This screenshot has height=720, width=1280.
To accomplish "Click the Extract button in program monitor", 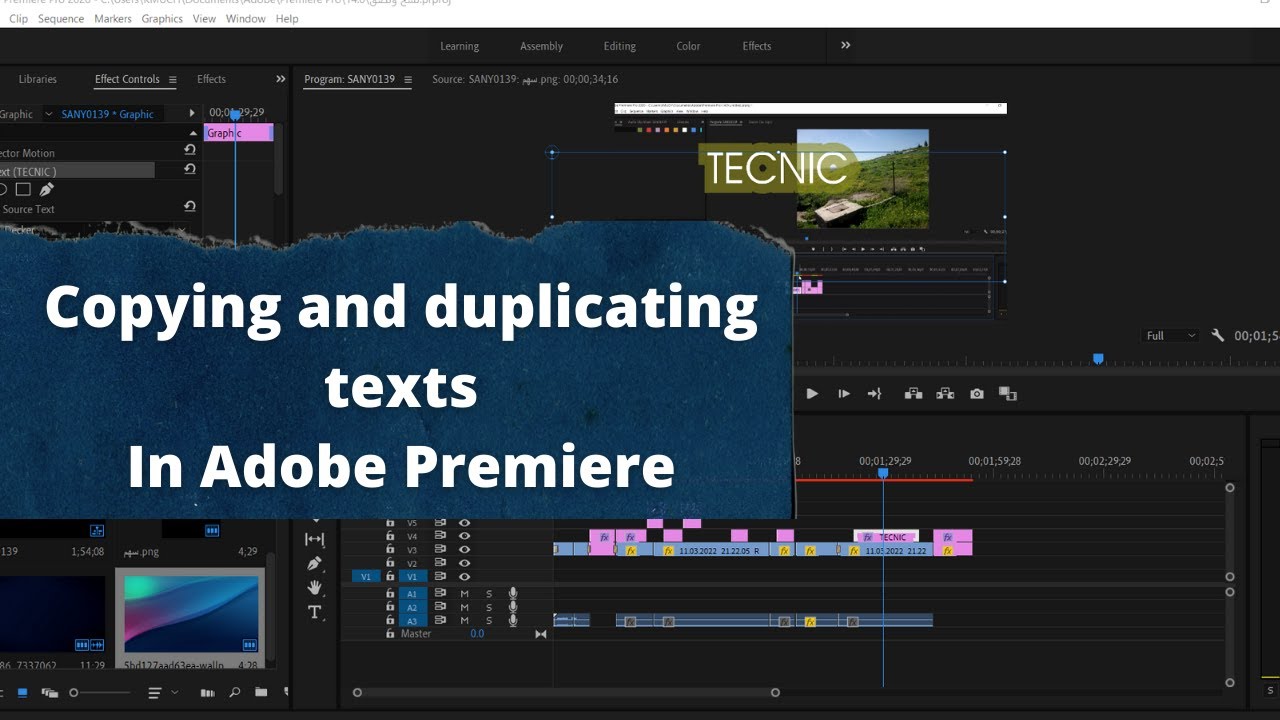I will (x=945, y=394).
